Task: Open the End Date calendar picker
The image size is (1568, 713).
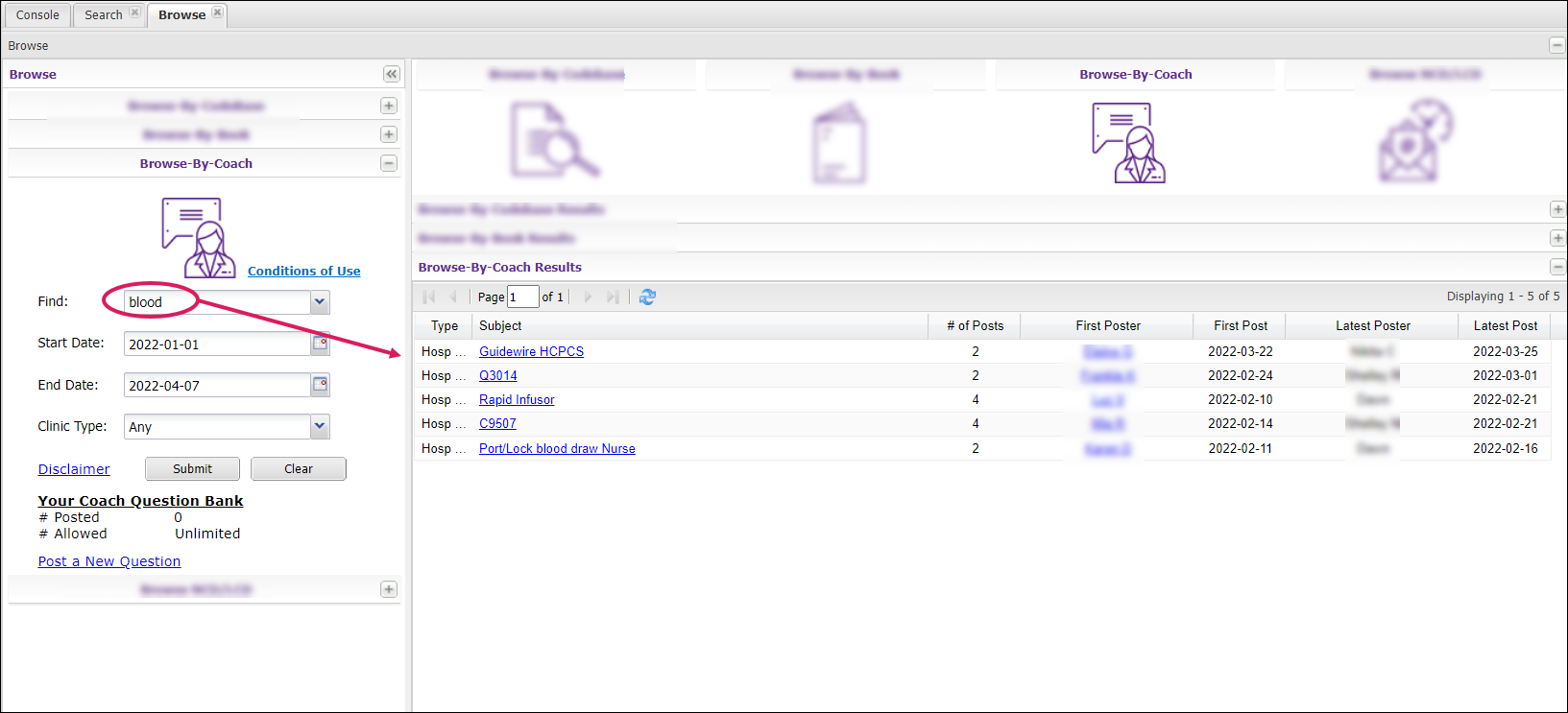Action: [x=321, y=385]
